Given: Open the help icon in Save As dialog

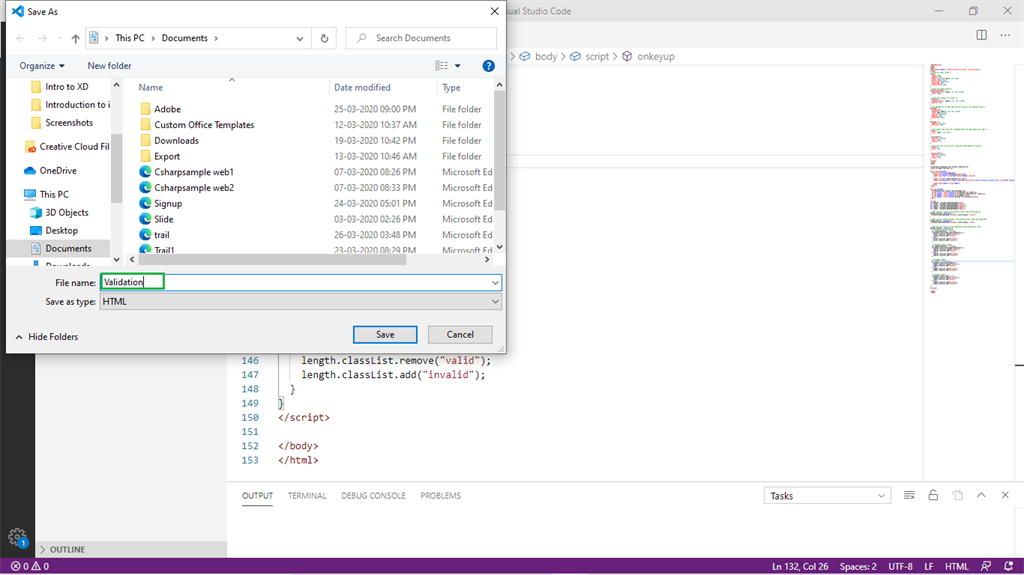Looking at the screenshot, I should click(488, 66).
